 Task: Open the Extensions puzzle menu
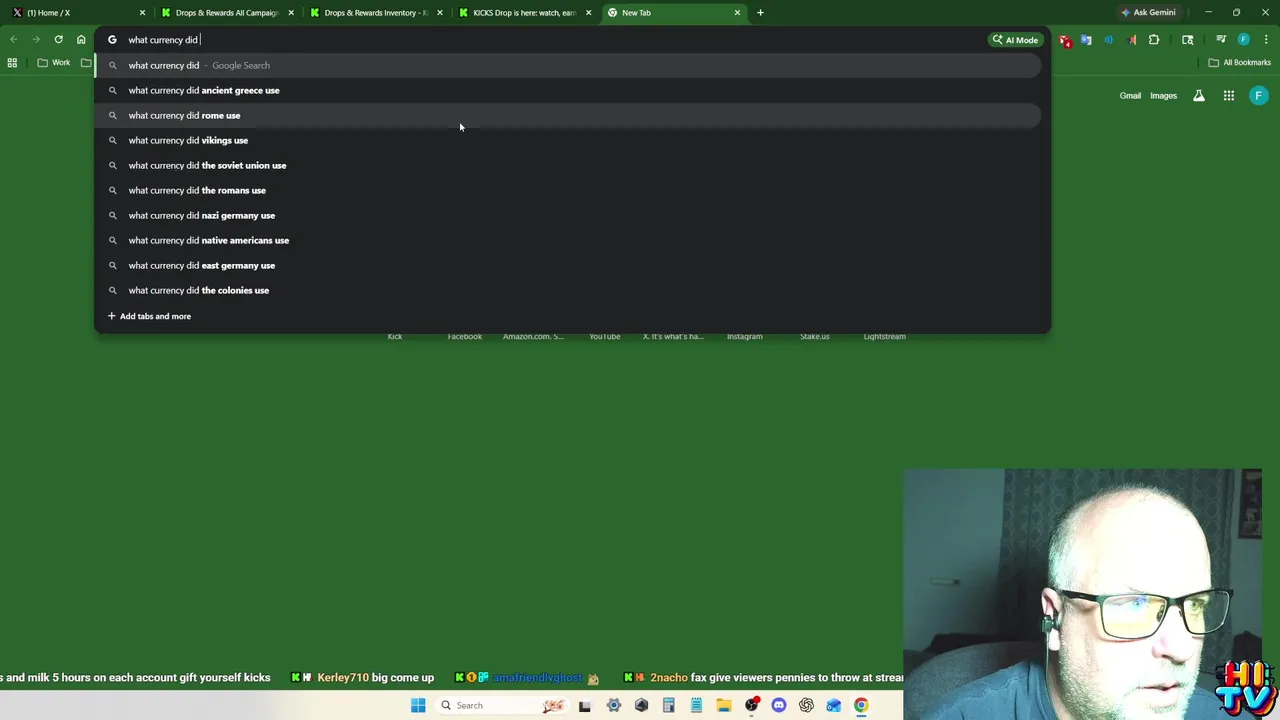pos(1154,40)
